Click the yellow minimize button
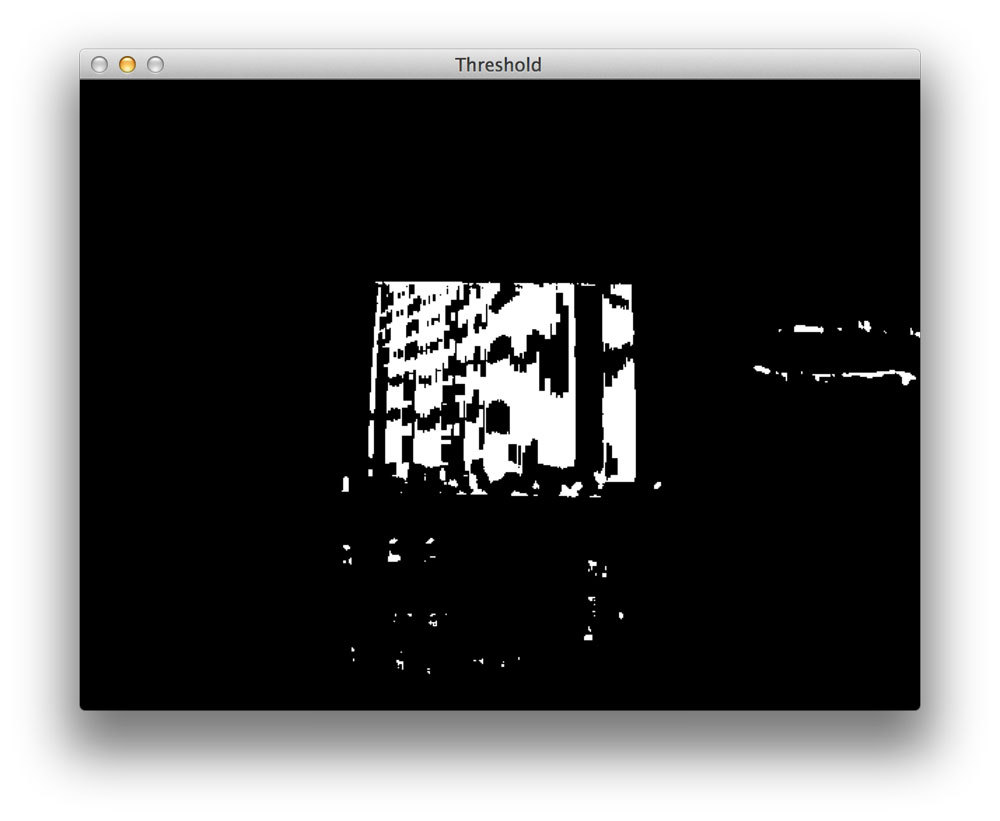 pos(128,64)
